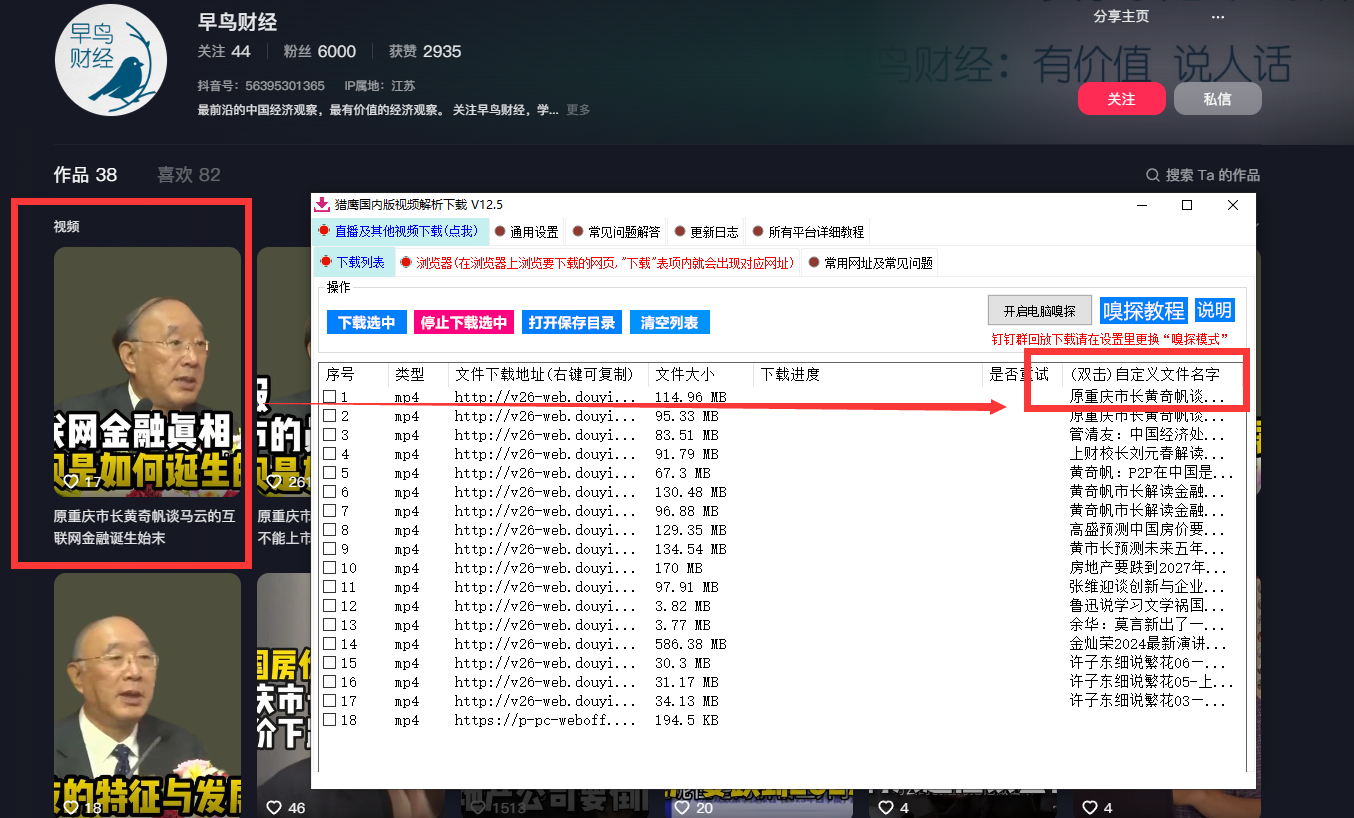Select checkbox of row 16 (31.17 MB)
Viewport: 1354px width, 818px height.
(x=329, y=682)
